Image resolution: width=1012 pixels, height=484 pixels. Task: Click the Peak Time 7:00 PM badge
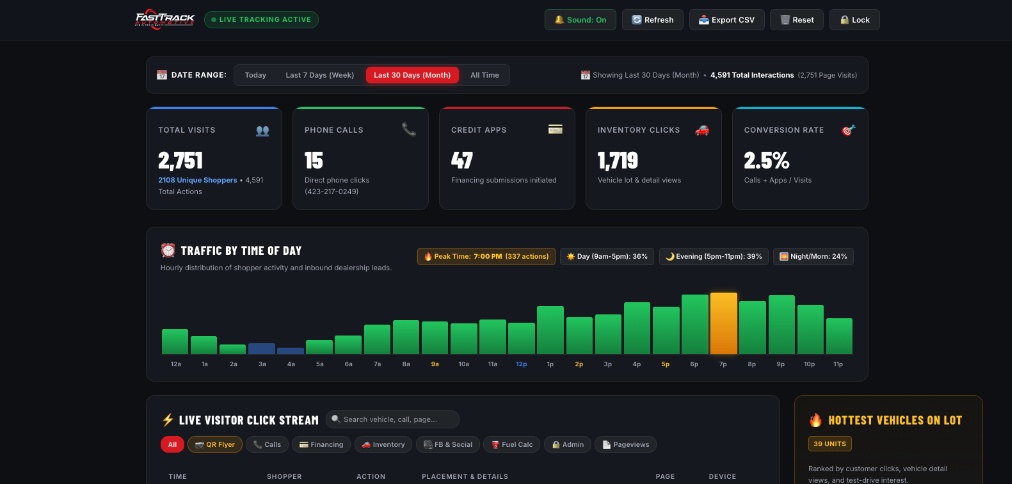(486, 256)
